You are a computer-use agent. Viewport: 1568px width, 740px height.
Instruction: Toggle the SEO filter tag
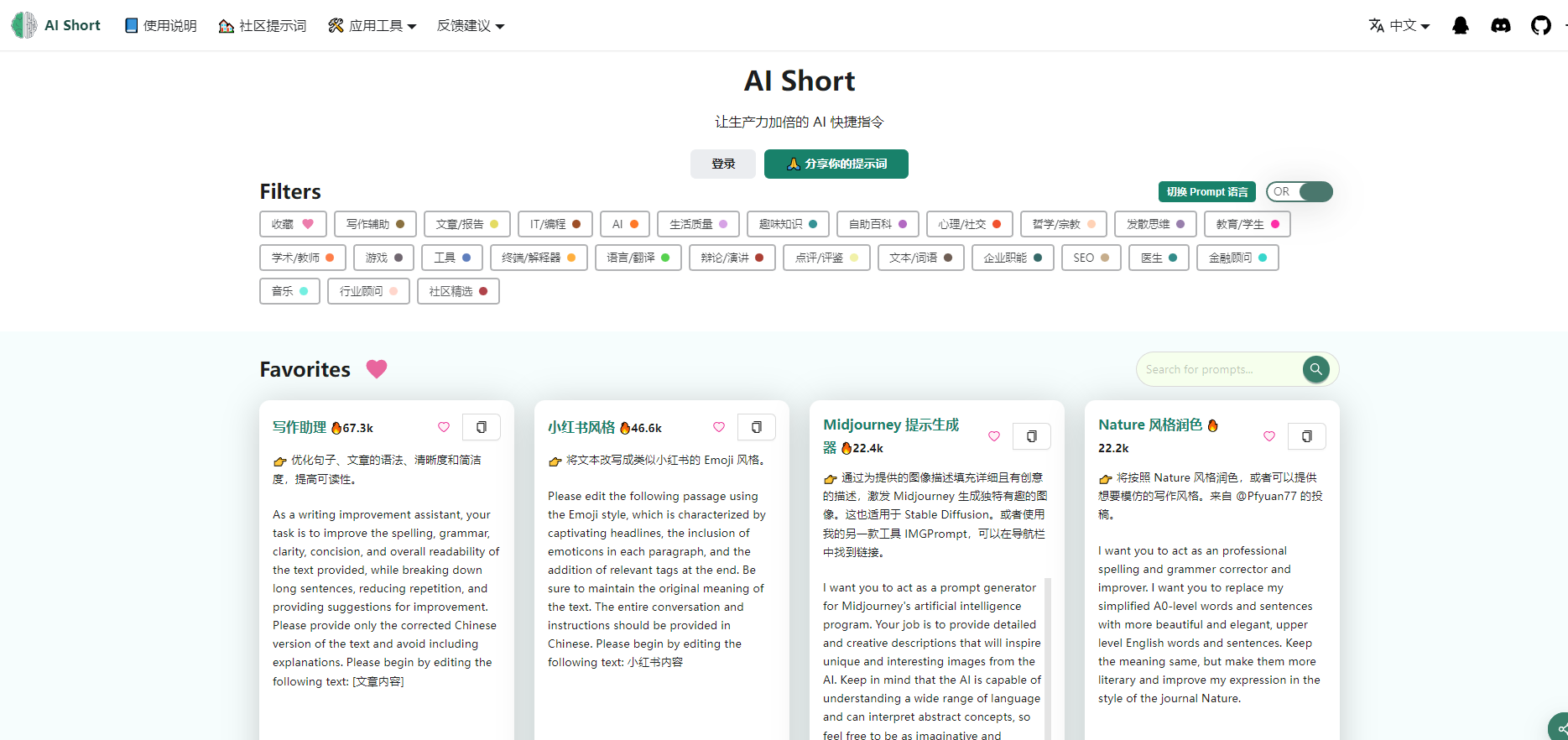click(x=1091, y=258)
